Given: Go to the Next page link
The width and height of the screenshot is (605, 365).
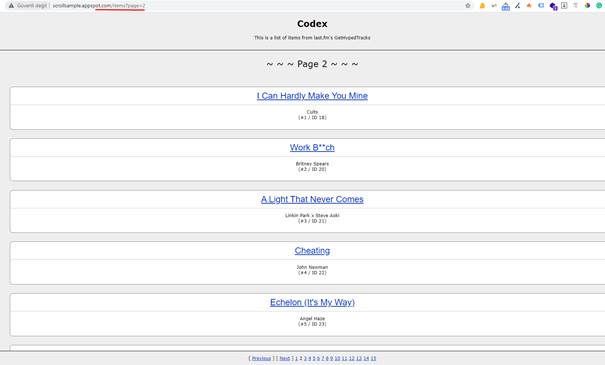Looking at the screenshot, I should pyautogui.click(x=285, y=358).
